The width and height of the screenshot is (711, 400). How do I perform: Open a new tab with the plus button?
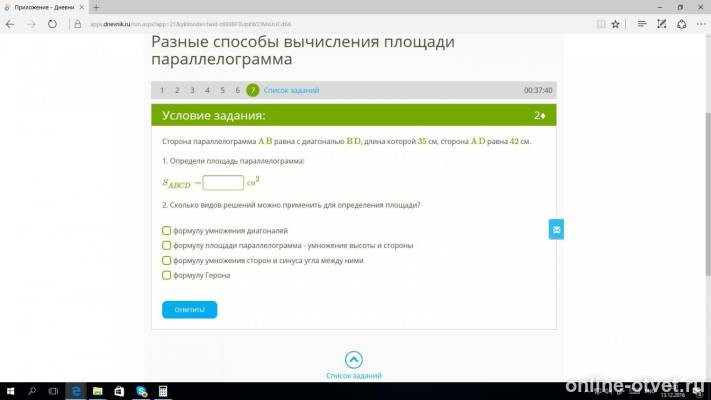[96, 7]
